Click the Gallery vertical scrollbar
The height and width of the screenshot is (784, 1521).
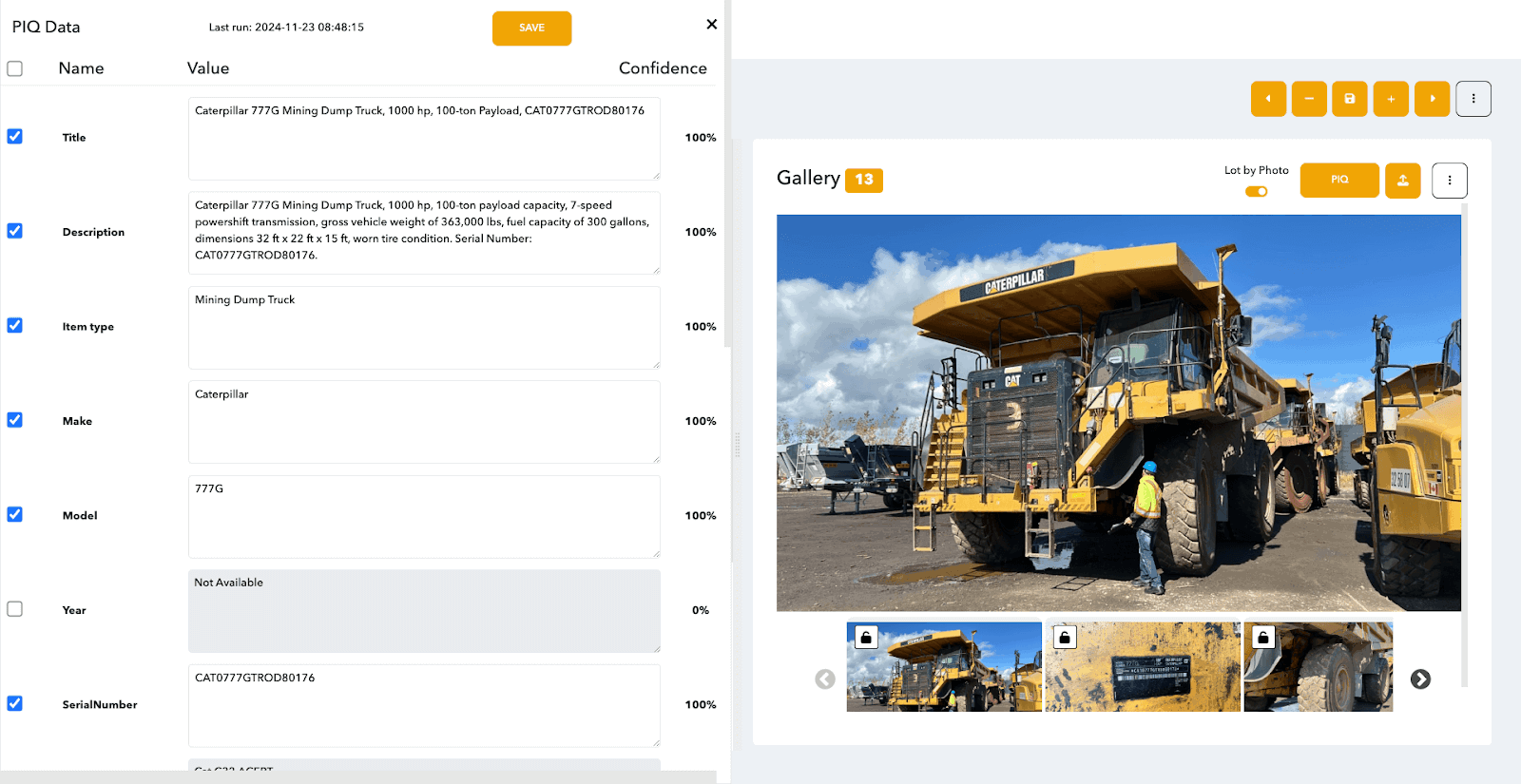coord(1464,445)
